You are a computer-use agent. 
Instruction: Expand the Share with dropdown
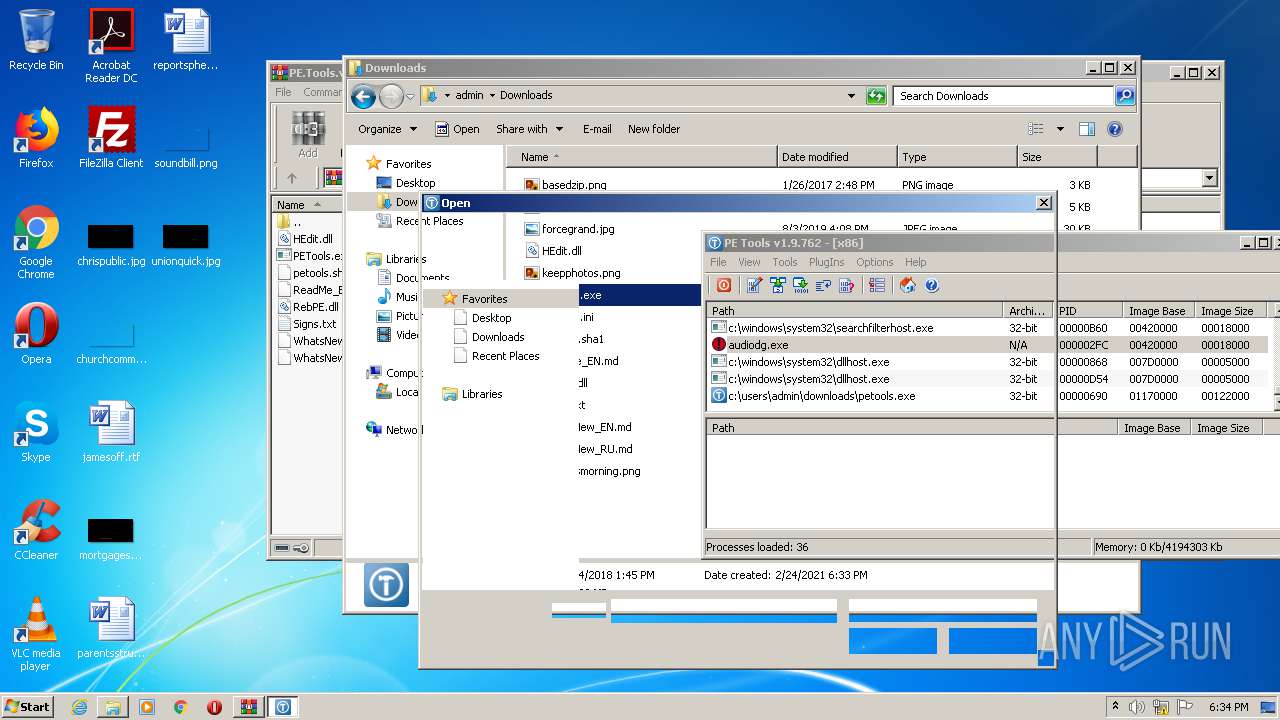529,129
